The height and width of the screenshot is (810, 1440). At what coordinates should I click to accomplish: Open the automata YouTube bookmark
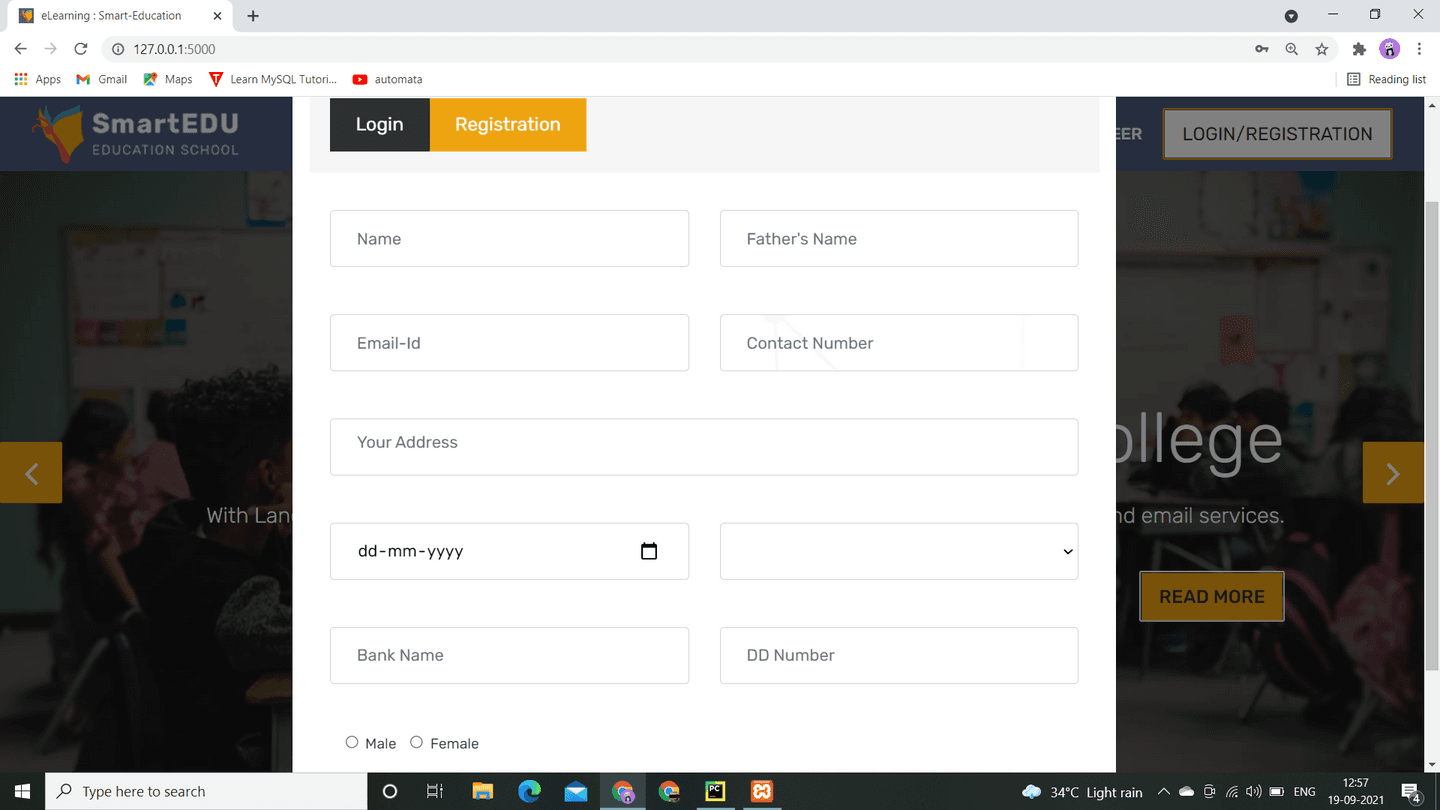point(387,79)
